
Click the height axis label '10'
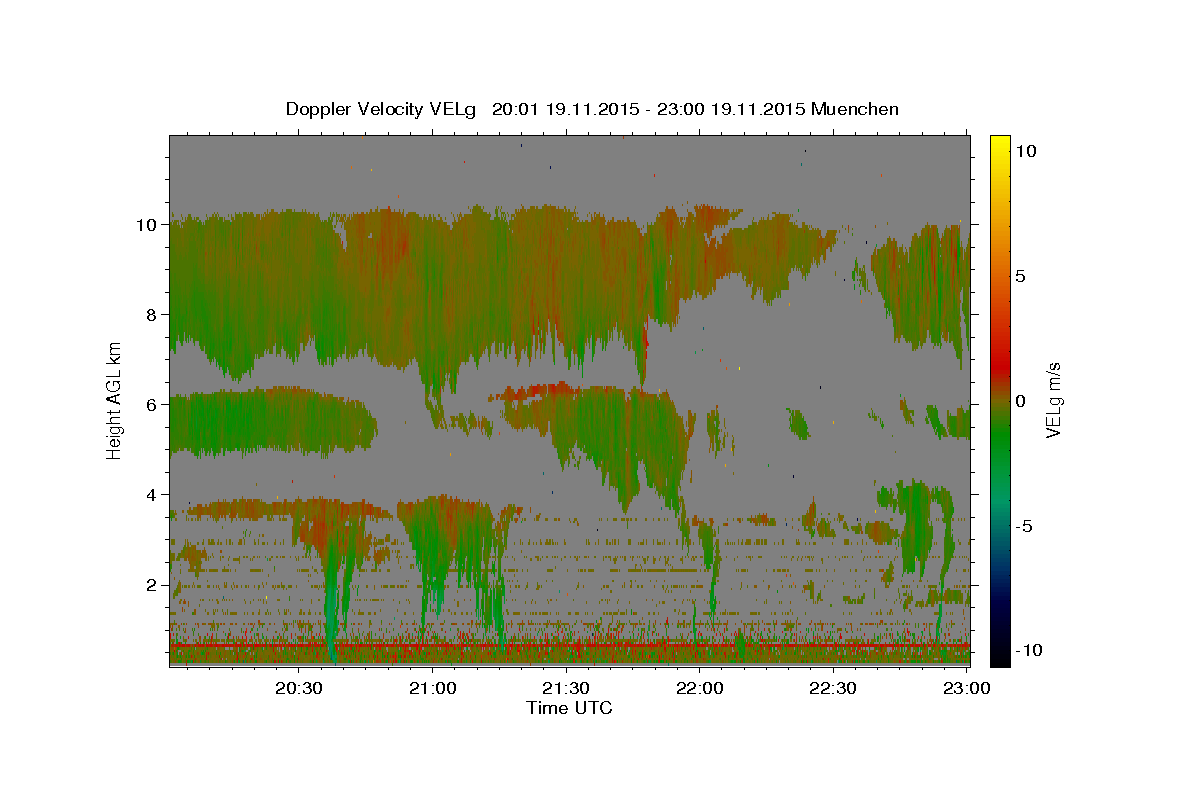point(145,225)
